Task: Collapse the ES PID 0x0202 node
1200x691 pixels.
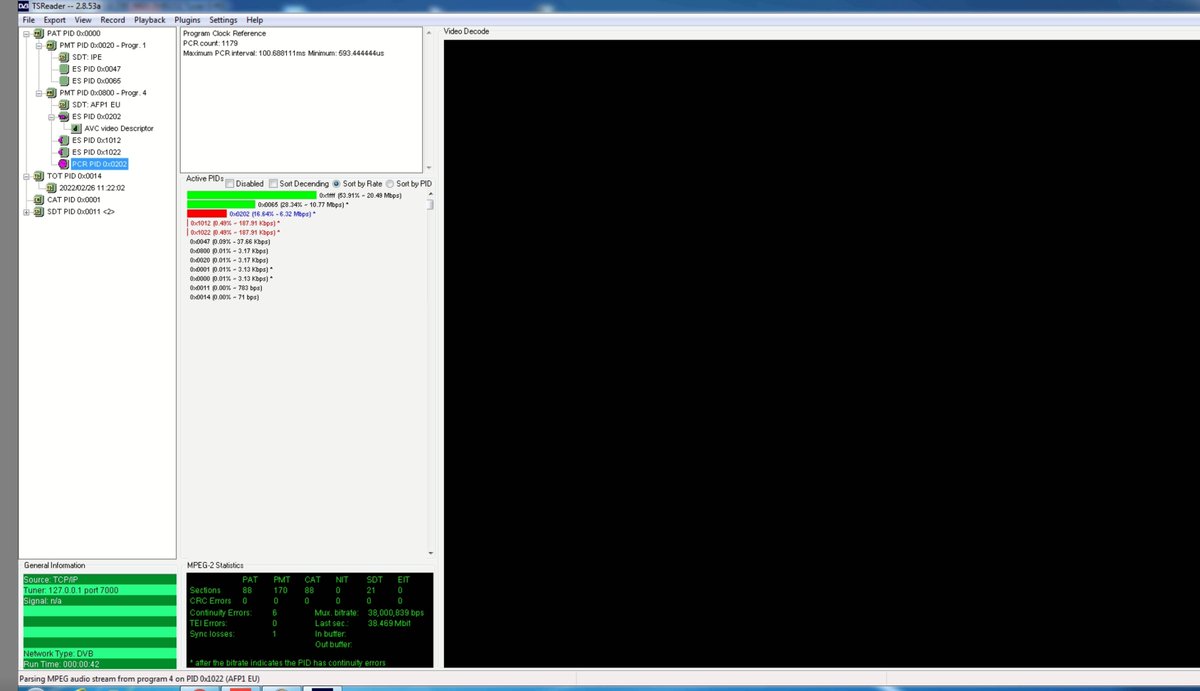Action: 52,116
